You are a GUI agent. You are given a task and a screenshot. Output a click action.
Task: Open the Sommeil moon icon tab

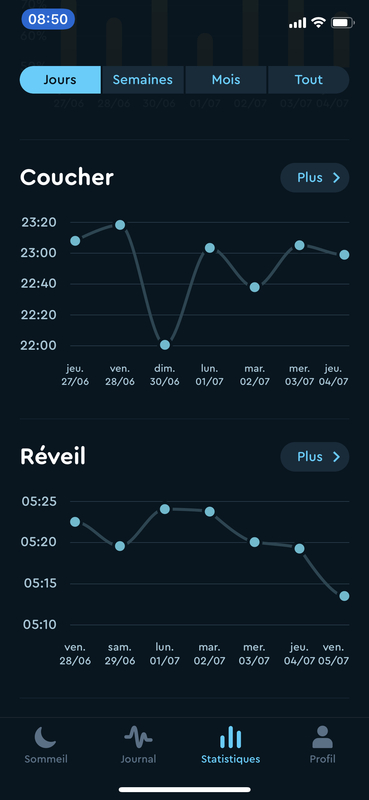[45, 738]
